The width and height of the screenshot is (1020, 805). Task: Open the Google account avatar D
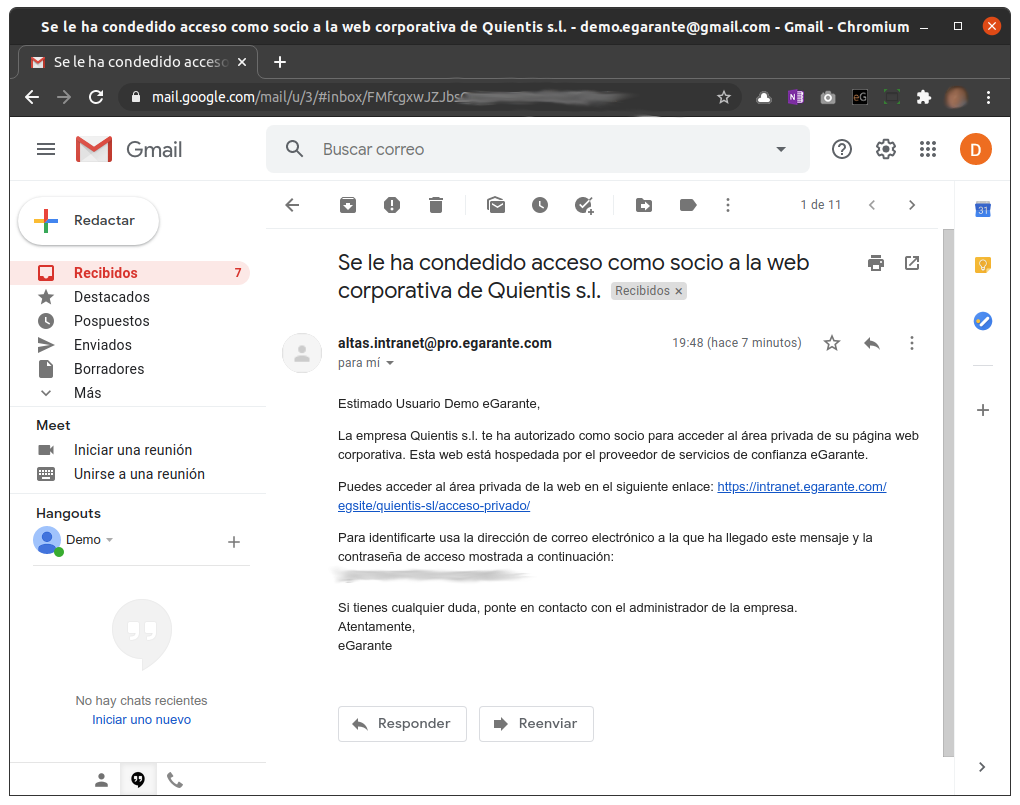click(x=976, y=150)
